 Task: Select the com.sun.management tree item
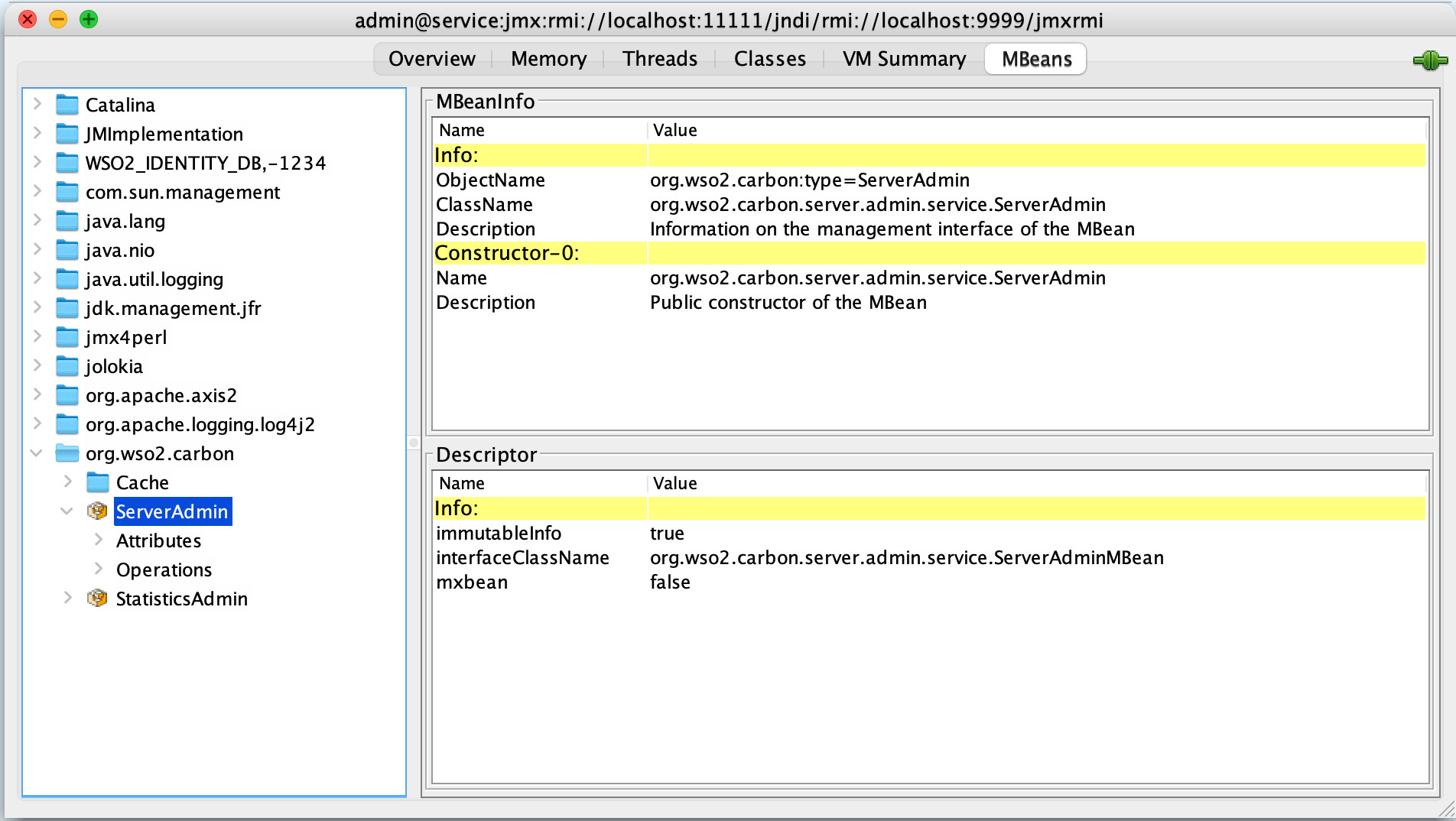[183, 192]
